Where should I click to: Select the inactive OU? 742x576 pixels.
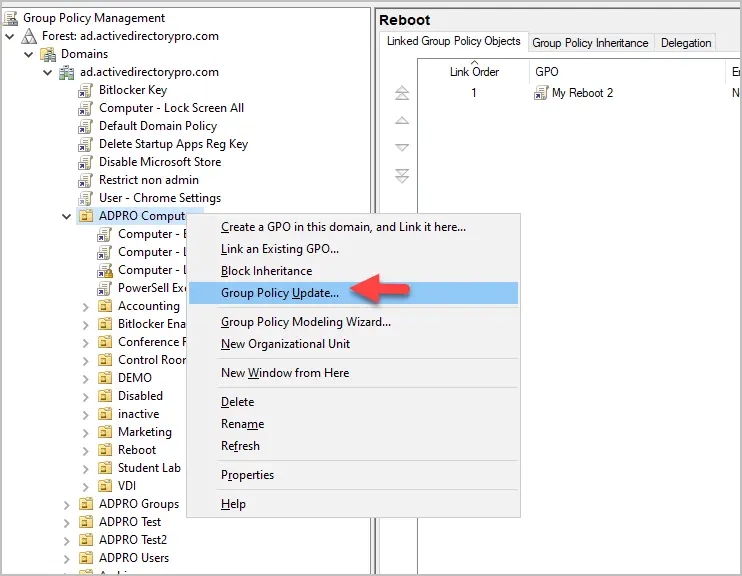(x=139, y=414)
